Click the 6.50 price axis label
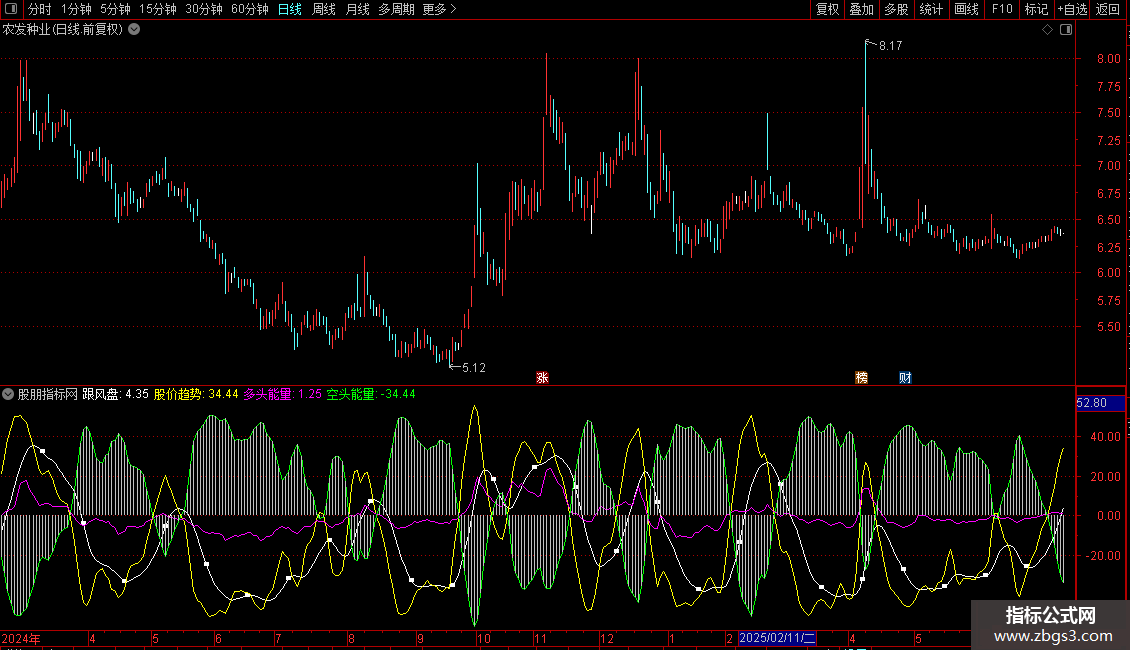The height and width of the screenshot is (650, 1130). 1109,220
